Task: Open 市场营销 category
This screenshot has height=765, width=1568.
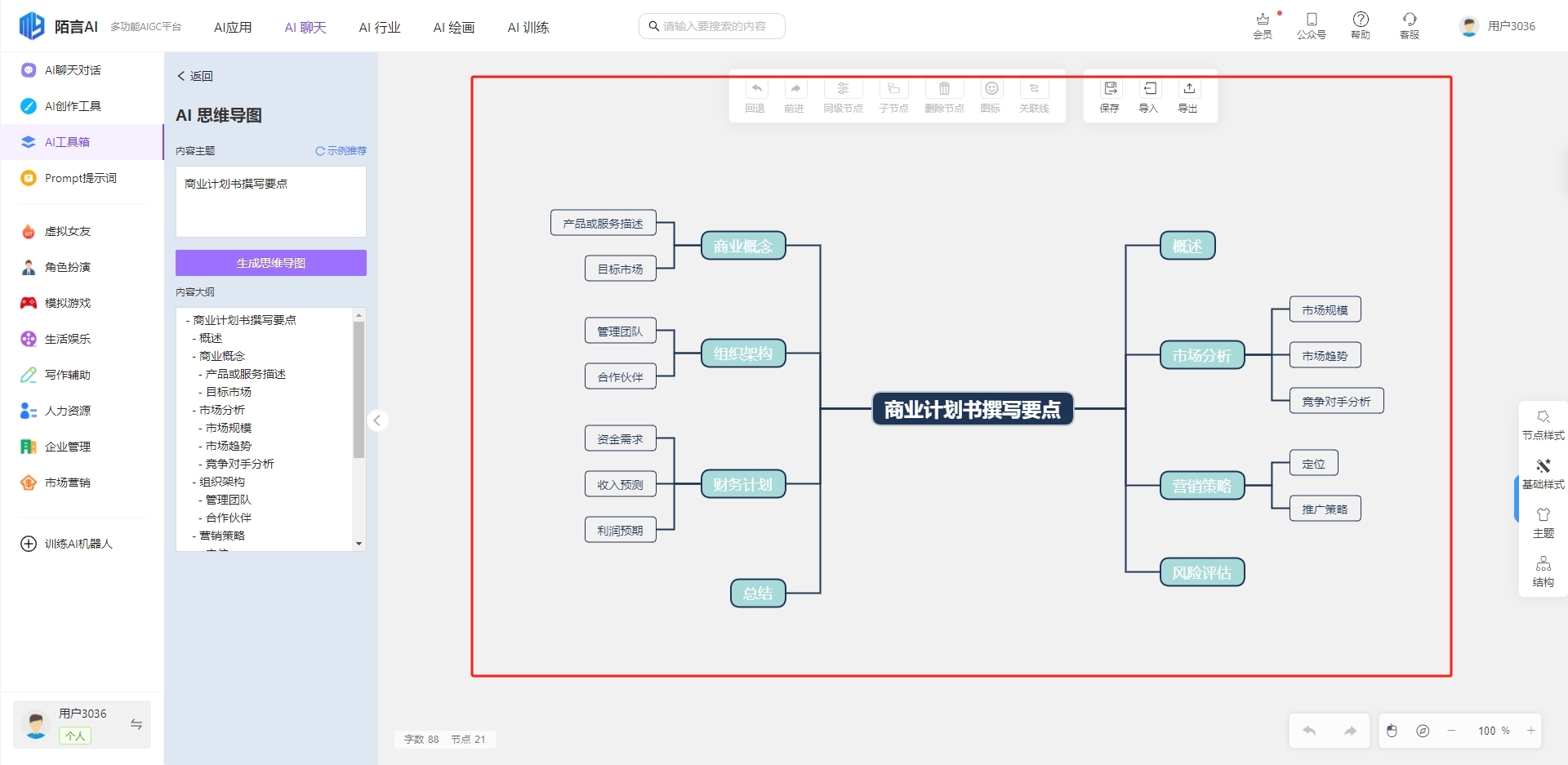Action: pos(82,483)
